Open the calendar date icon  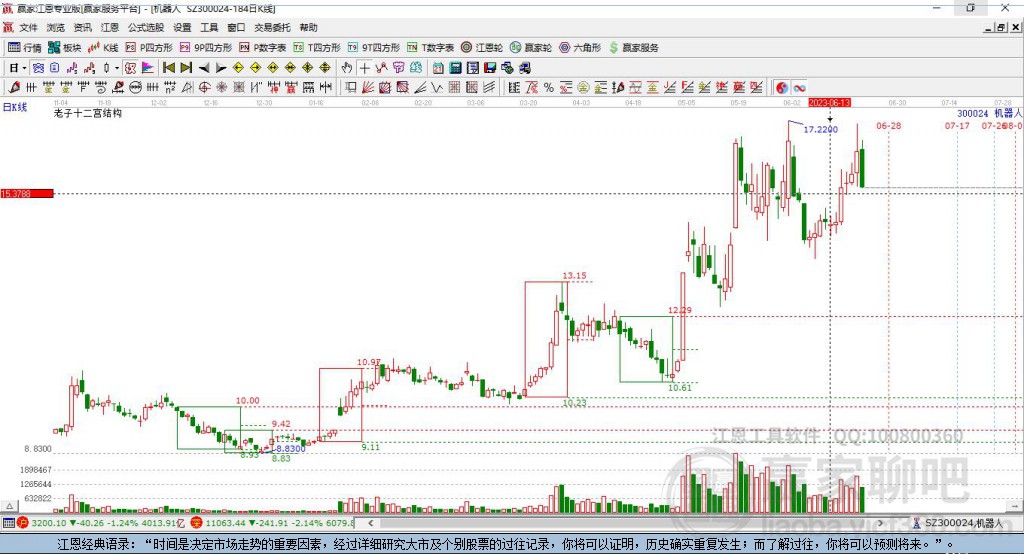438,68
